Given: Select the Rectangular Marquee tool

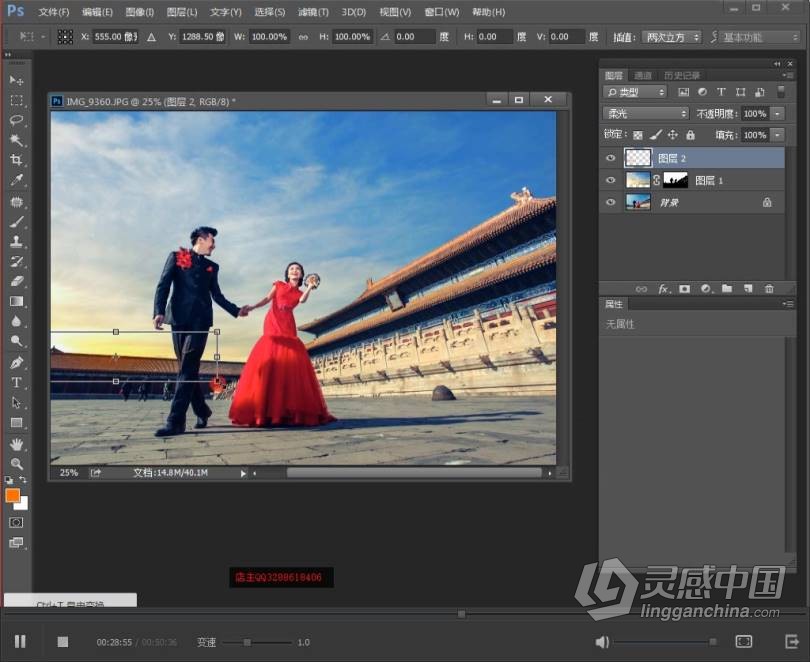Looking at the screenshot, I should 17,100.
